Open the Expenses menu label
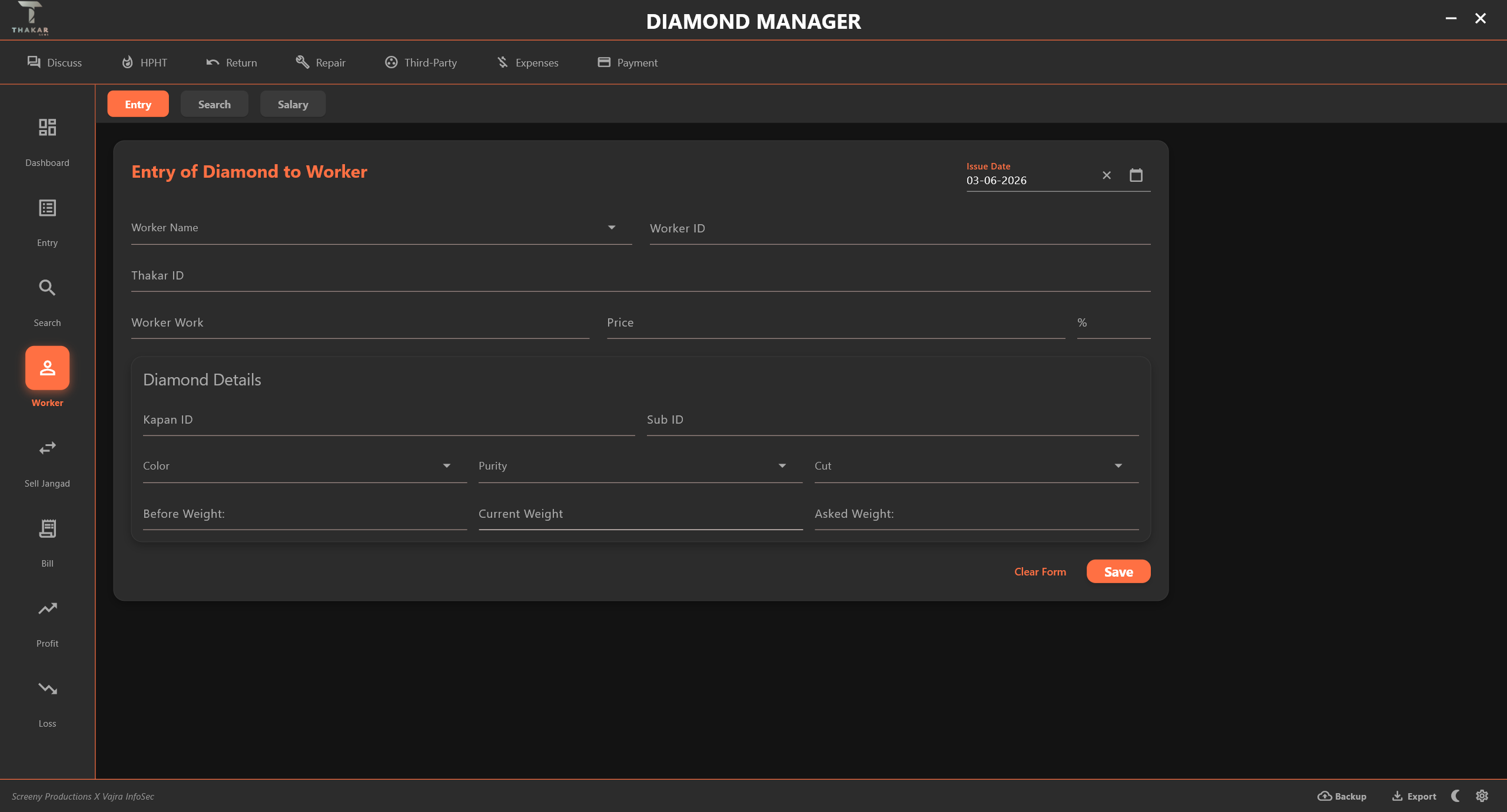The image size is (1507, 812). tap(537, 62)
